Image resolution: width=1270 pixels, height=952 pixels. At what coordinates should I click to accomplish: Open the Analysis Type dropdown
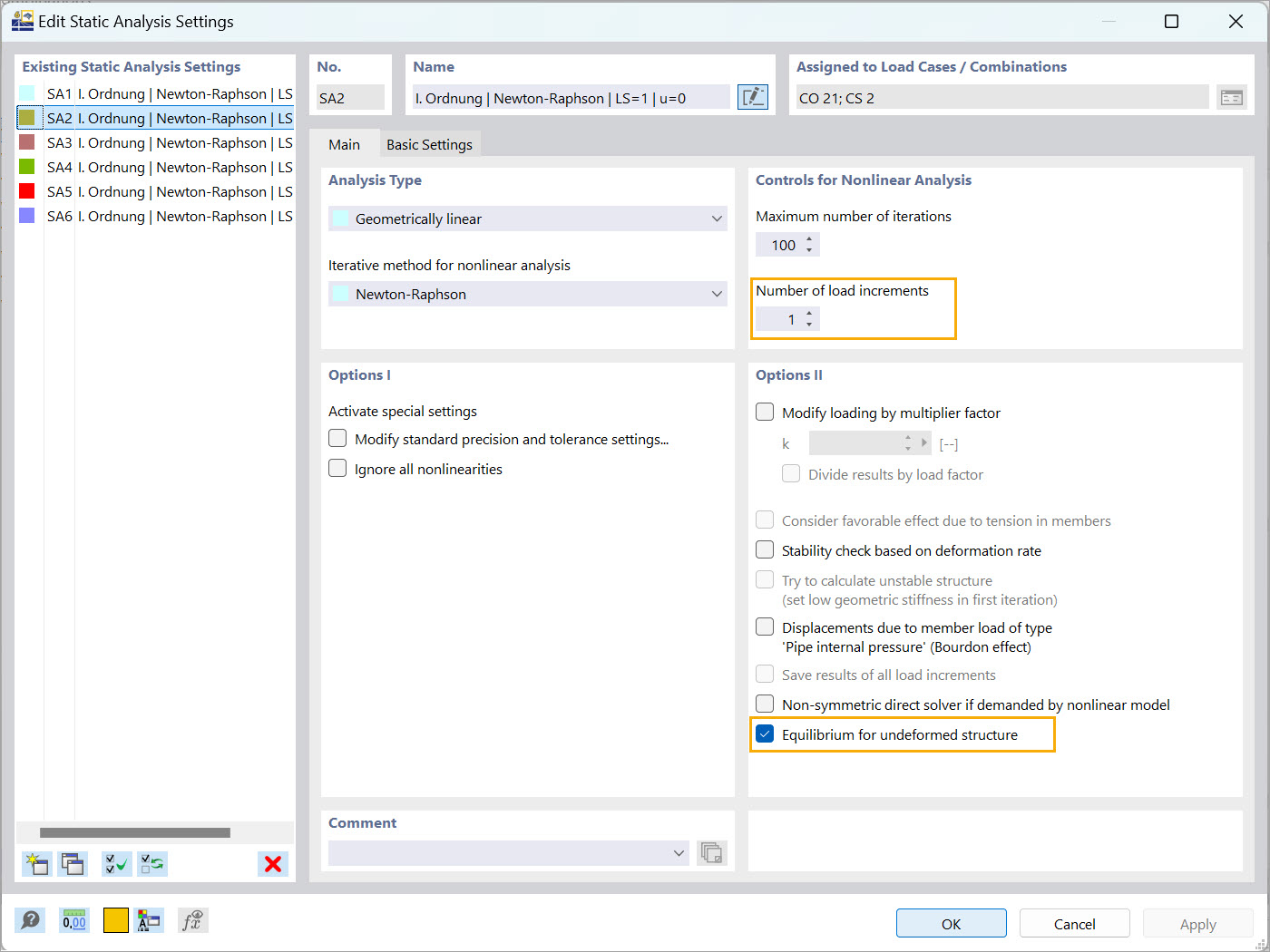pos(717,219)
